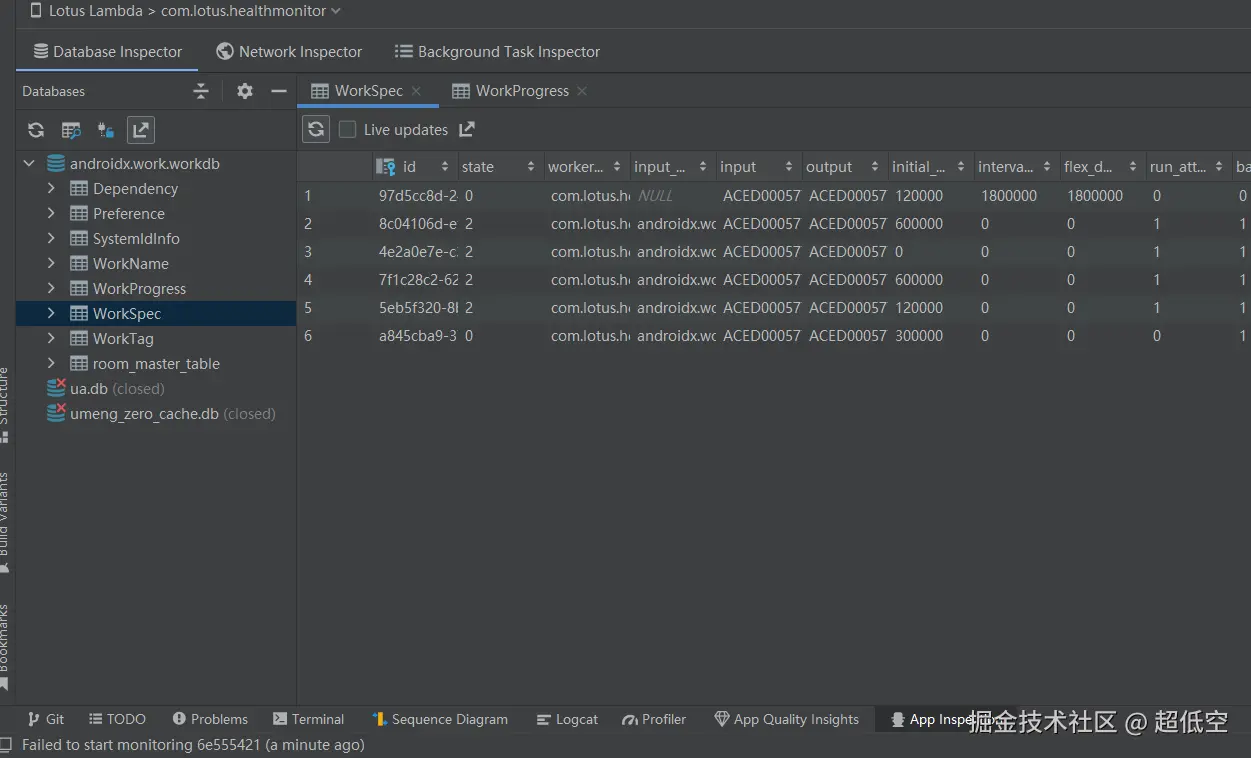1251x758 pixels.
Task: Hide the Databases panel
Action: 279,91
